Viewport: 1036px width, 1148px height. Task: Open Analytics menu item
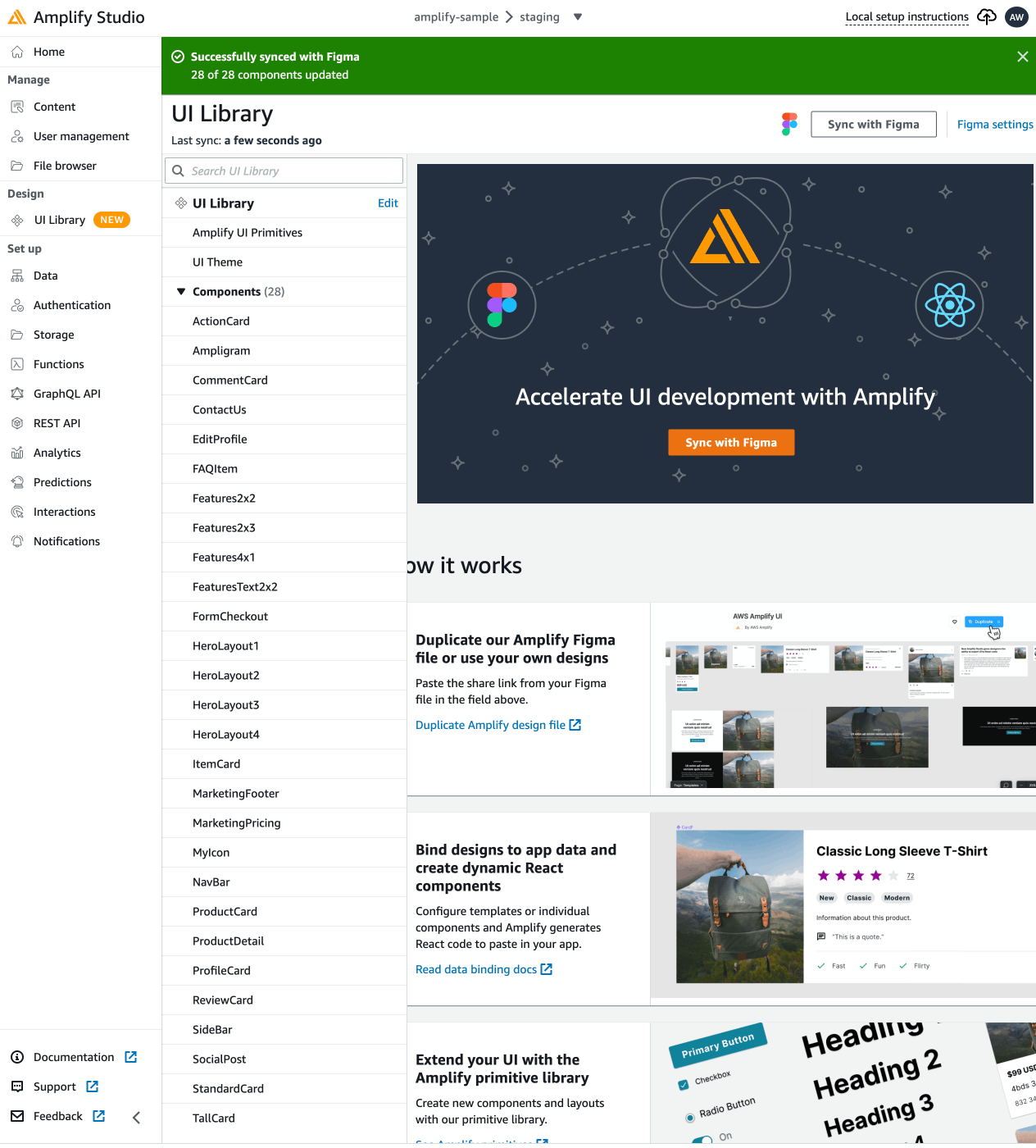click(x=57, y=453)
